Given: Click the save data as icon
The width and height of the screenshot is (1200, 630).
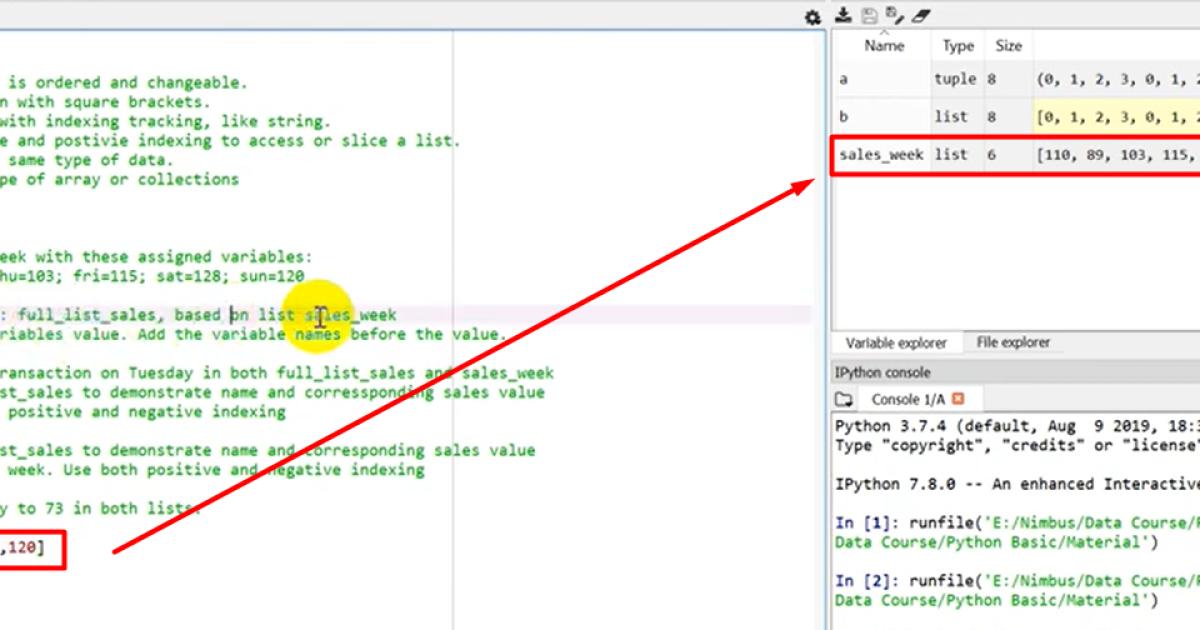Looking at the screenshot, I should [891, 14].
